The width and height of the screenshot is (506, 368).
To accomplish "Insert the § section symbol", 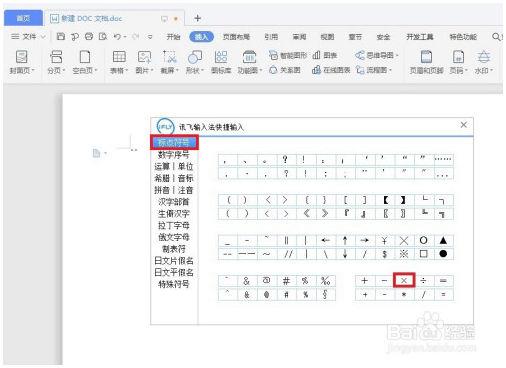I will pyautogui.click(x=325, y=294).
